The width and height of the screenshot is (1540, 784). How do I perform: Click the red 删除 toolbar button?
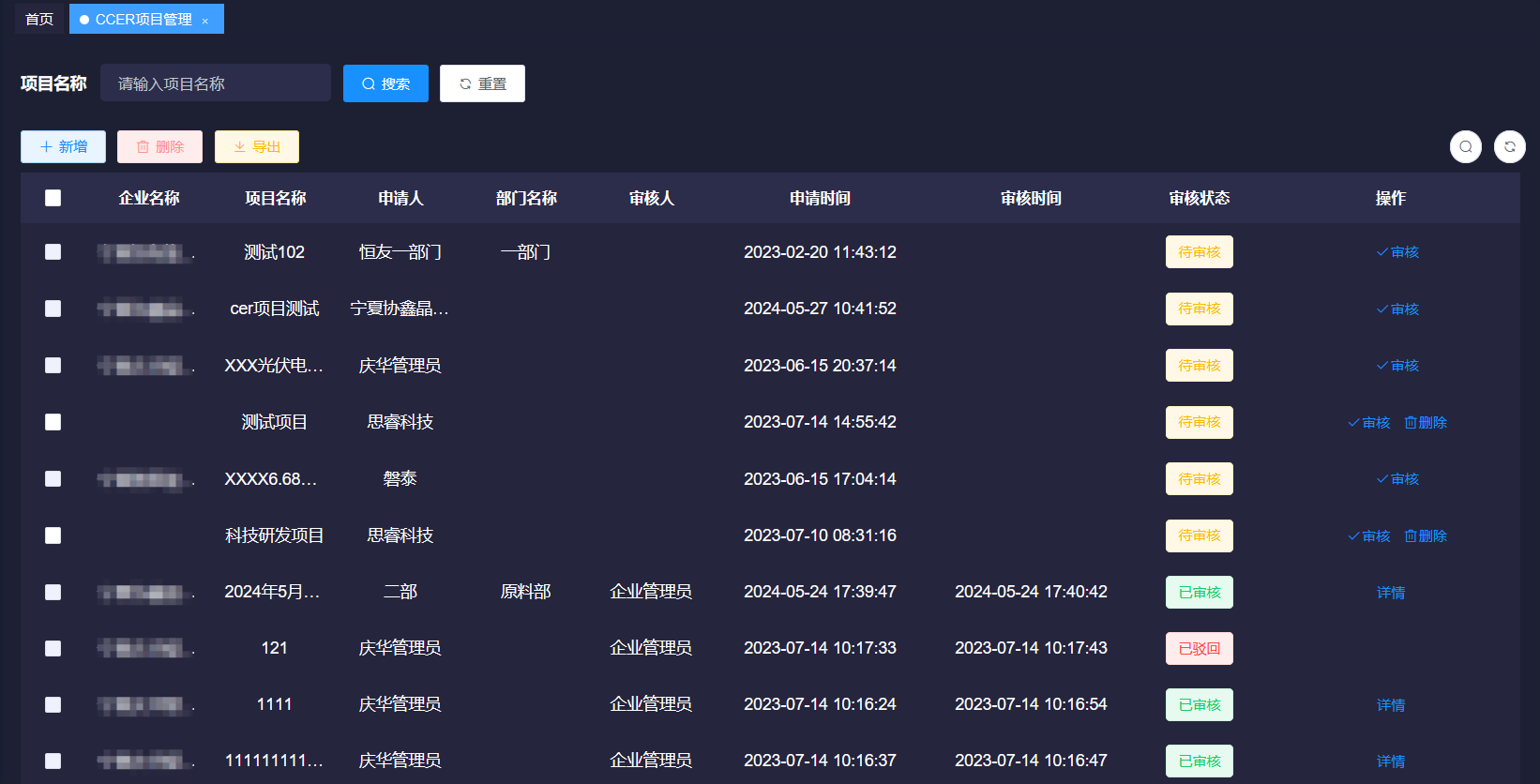point(159,146)
